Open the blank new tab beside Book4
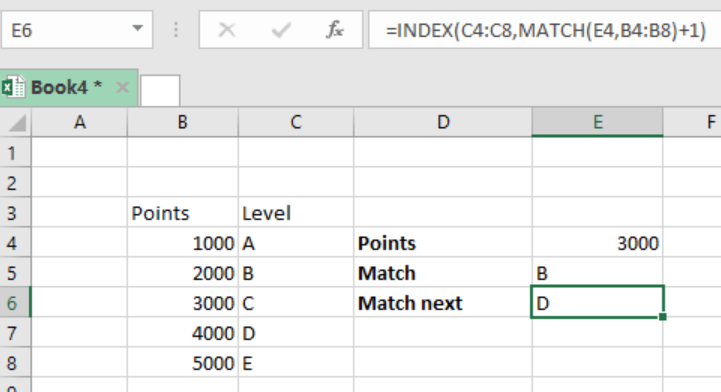Viewport: 721px width, 392px height. coord(160,91)
